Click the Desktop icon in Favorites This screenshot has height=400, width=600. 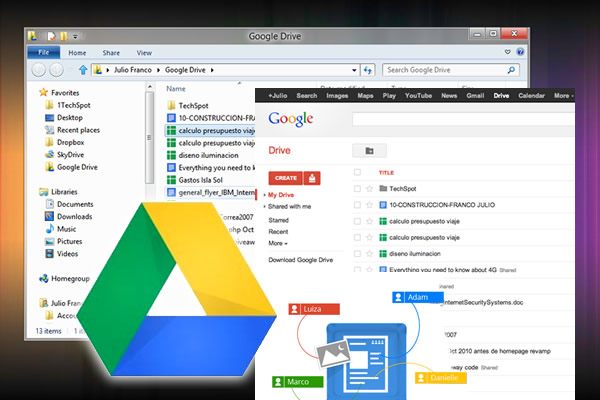tap(49, 118)
